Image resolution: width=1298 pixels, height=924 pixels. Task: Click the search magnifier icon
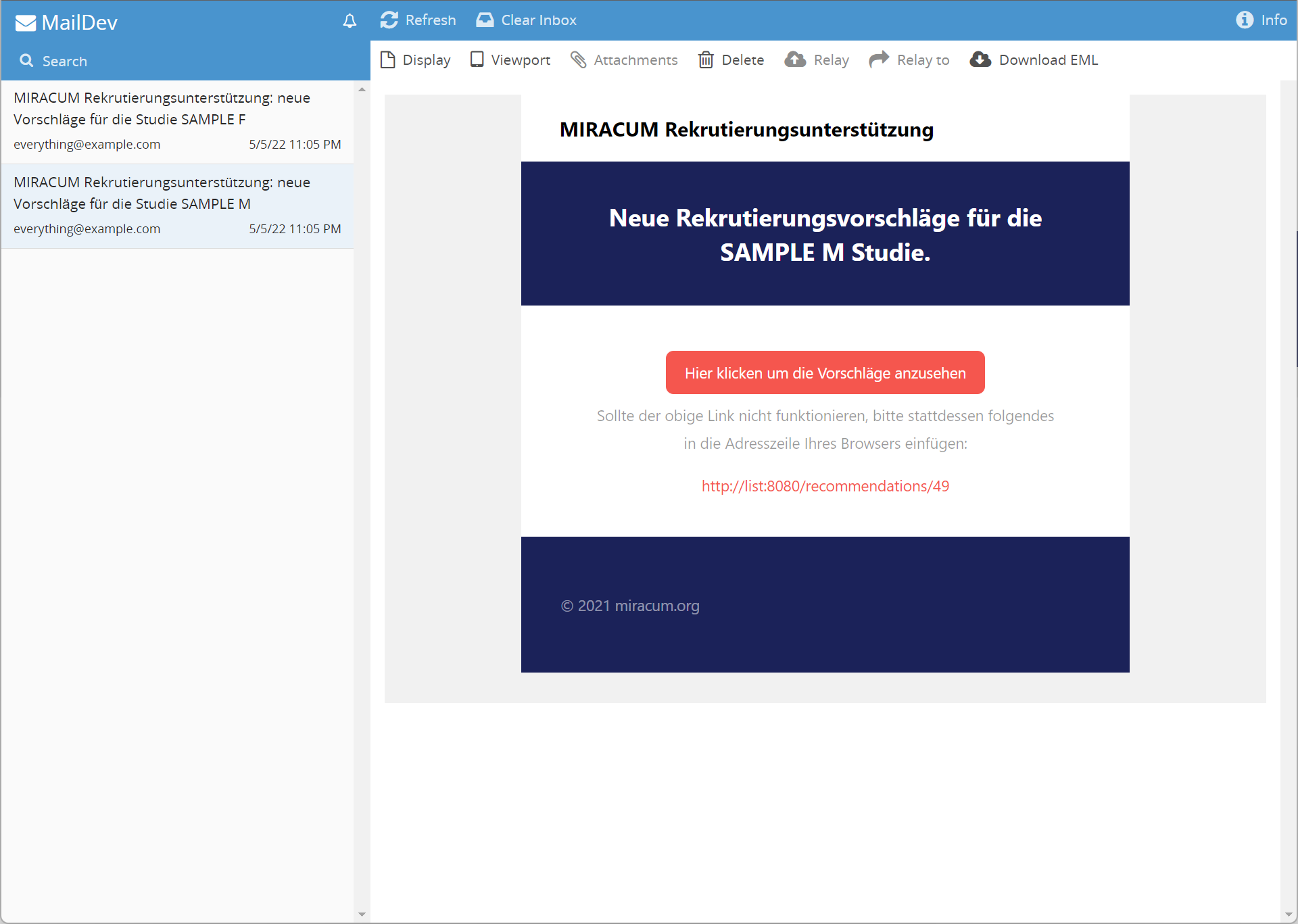pyautogui.click(x=26, y=60)
